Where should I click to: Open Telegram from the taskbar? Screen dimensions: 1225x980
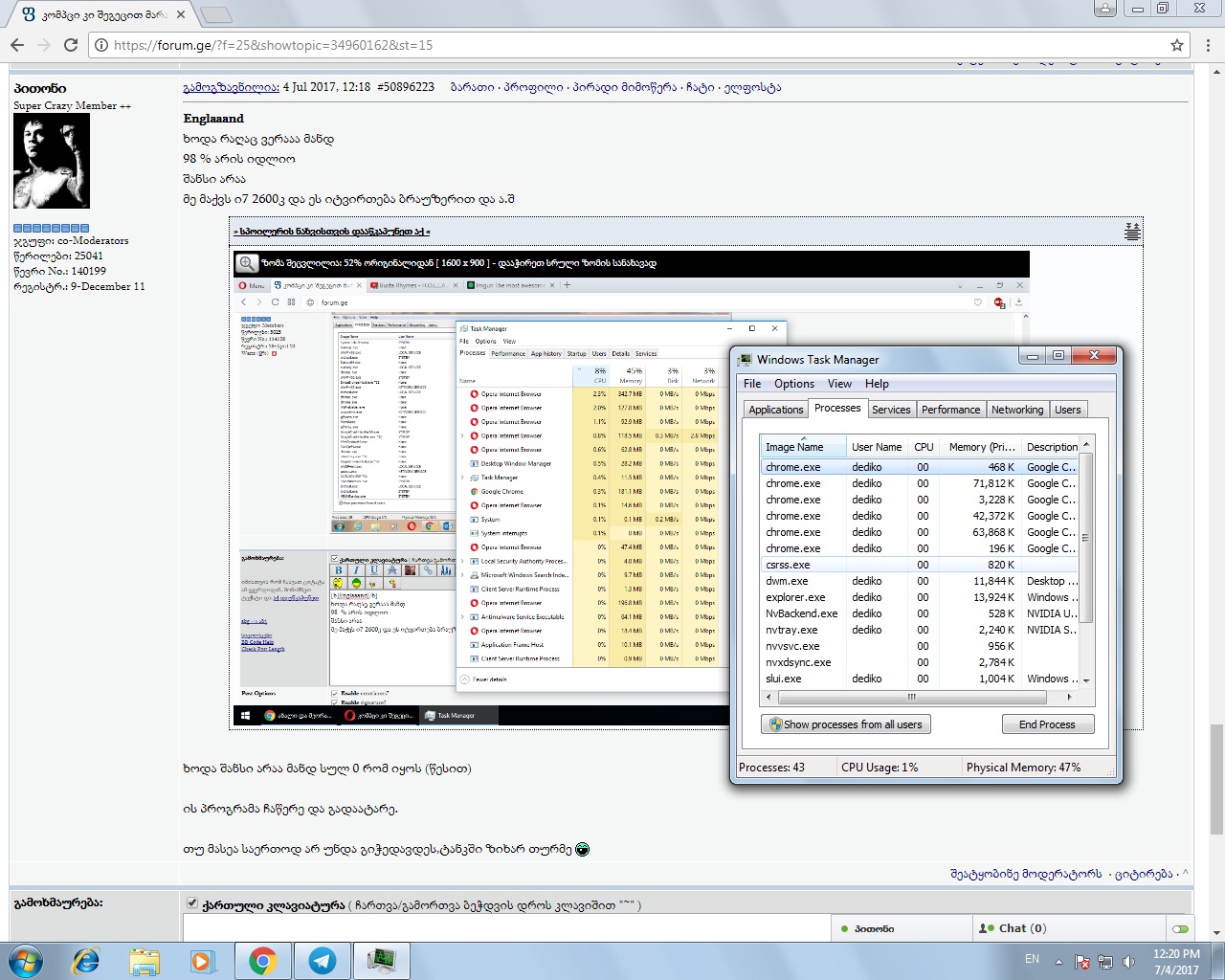pos(322,960)
